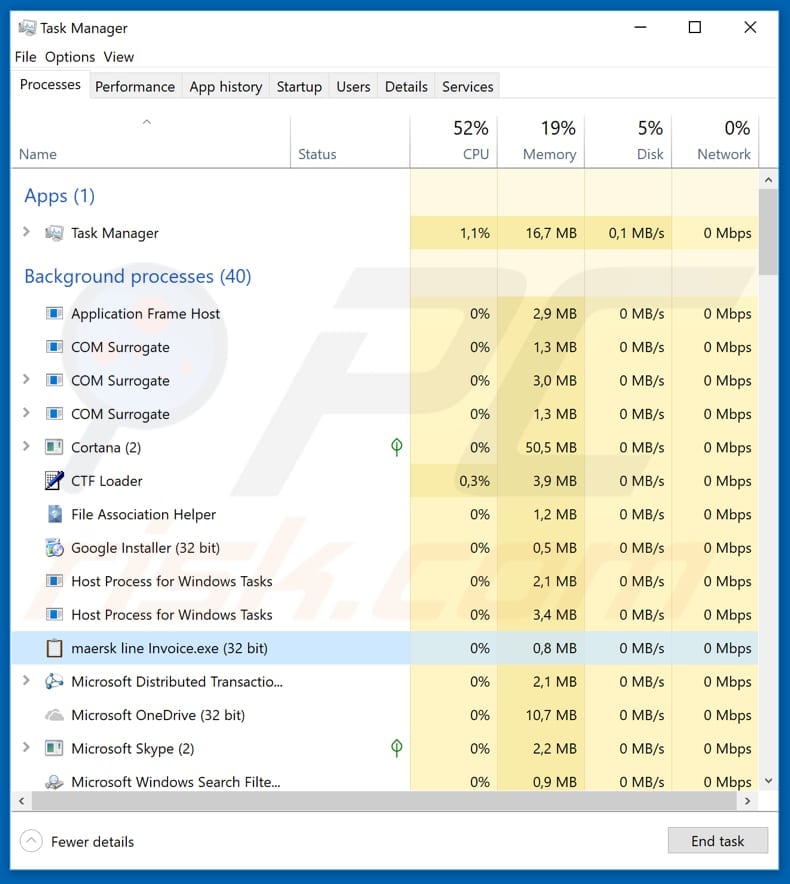Expand the COM Surrogate 3,0 MB row
Viewport: 790px width, 884px height.
(x=26, y=379)
